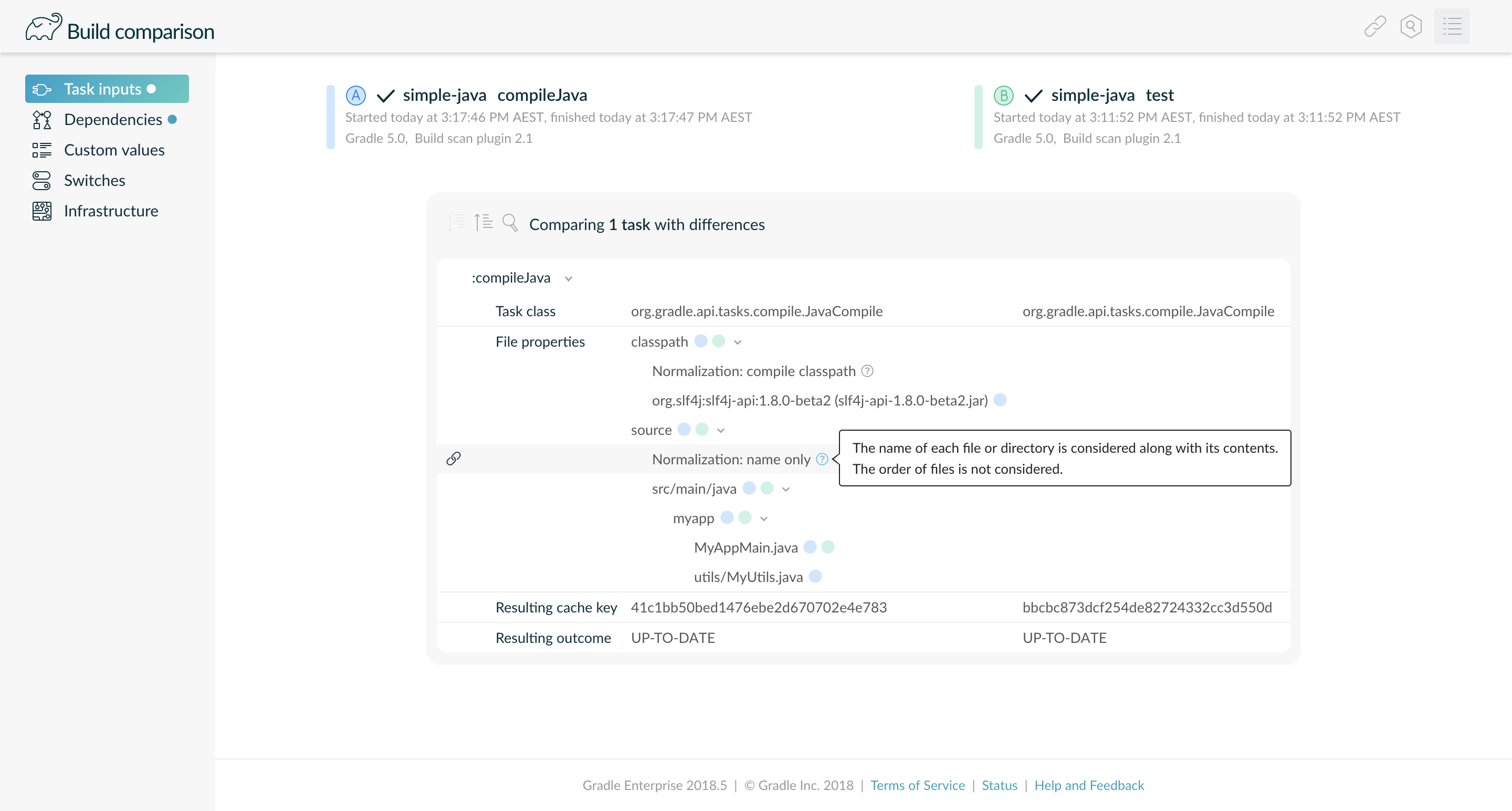1512x811 pixels.
Task: Click the help tooltip for compile classpath normalization
Action: coord(867,370)
